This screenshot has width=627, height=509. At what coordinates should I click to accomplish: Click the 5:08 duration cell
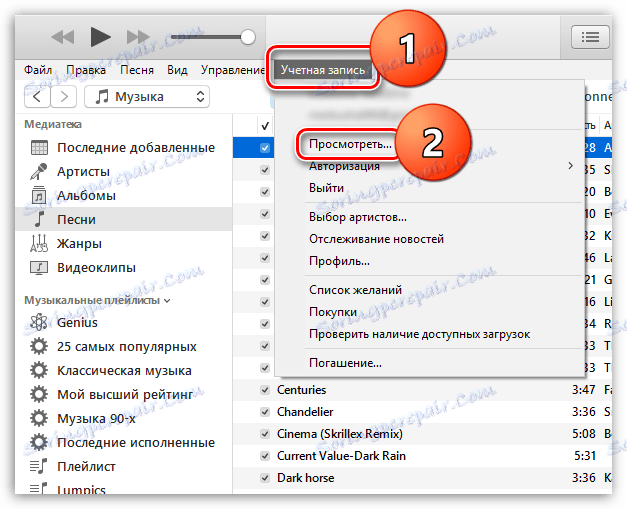click(x=584, y=434)
